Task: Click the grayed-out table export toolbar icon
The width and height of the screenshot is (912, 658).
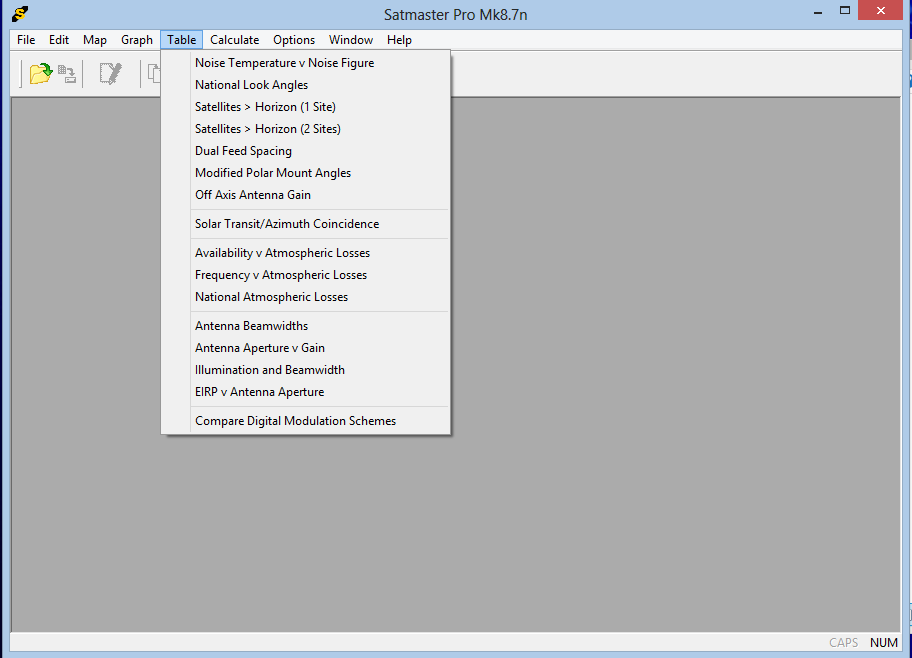Action: (67, 74)
